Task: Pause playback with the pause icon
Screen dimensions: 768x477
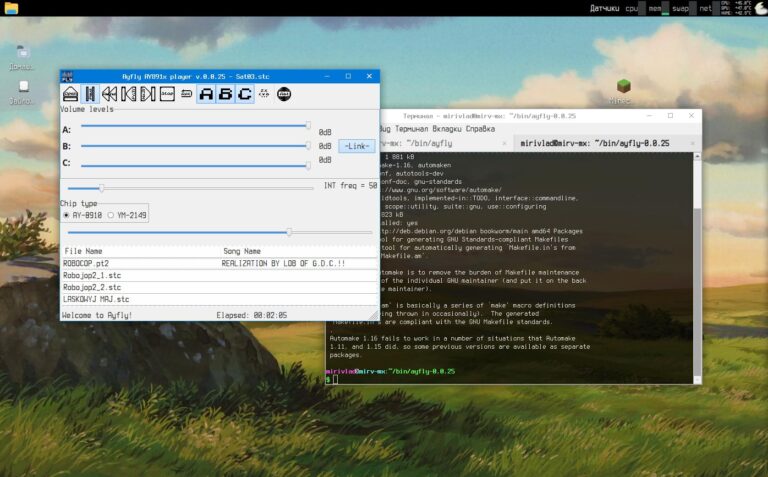Action: (x=90, y=94)
